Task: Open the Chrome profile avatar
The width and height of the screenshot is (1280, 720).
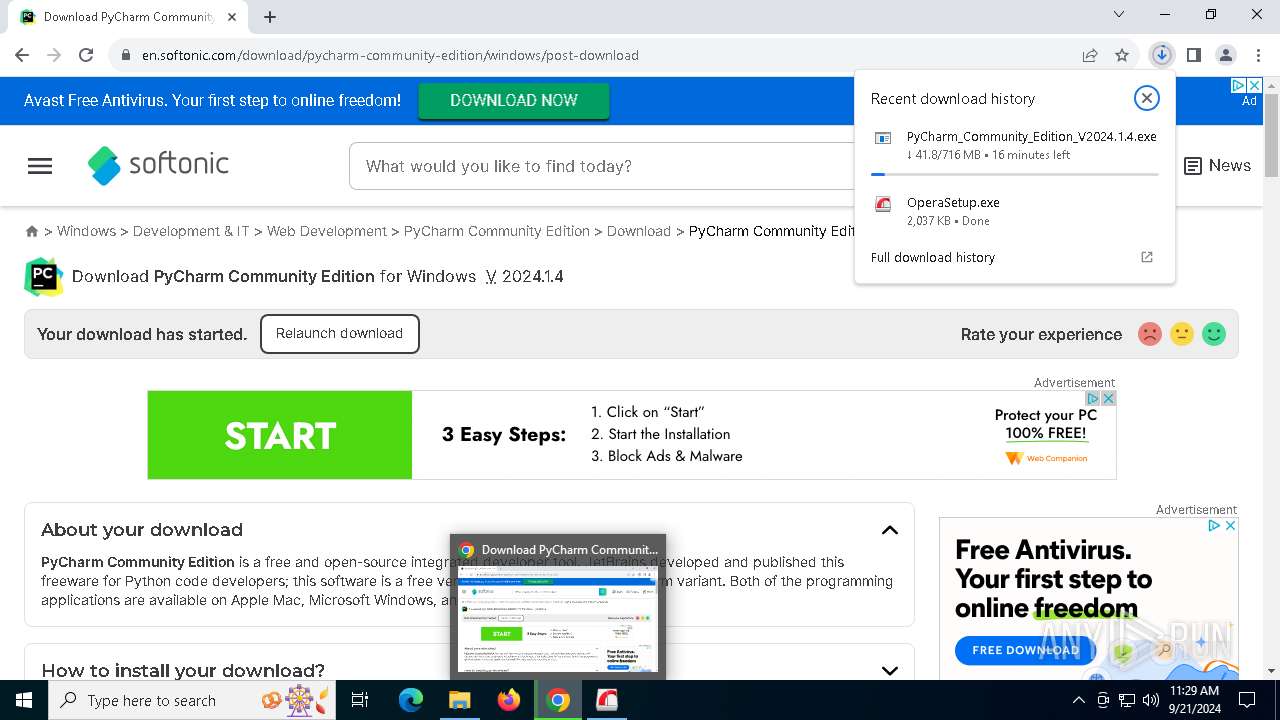Action: pyautogui.click(x=1225, y=55)
